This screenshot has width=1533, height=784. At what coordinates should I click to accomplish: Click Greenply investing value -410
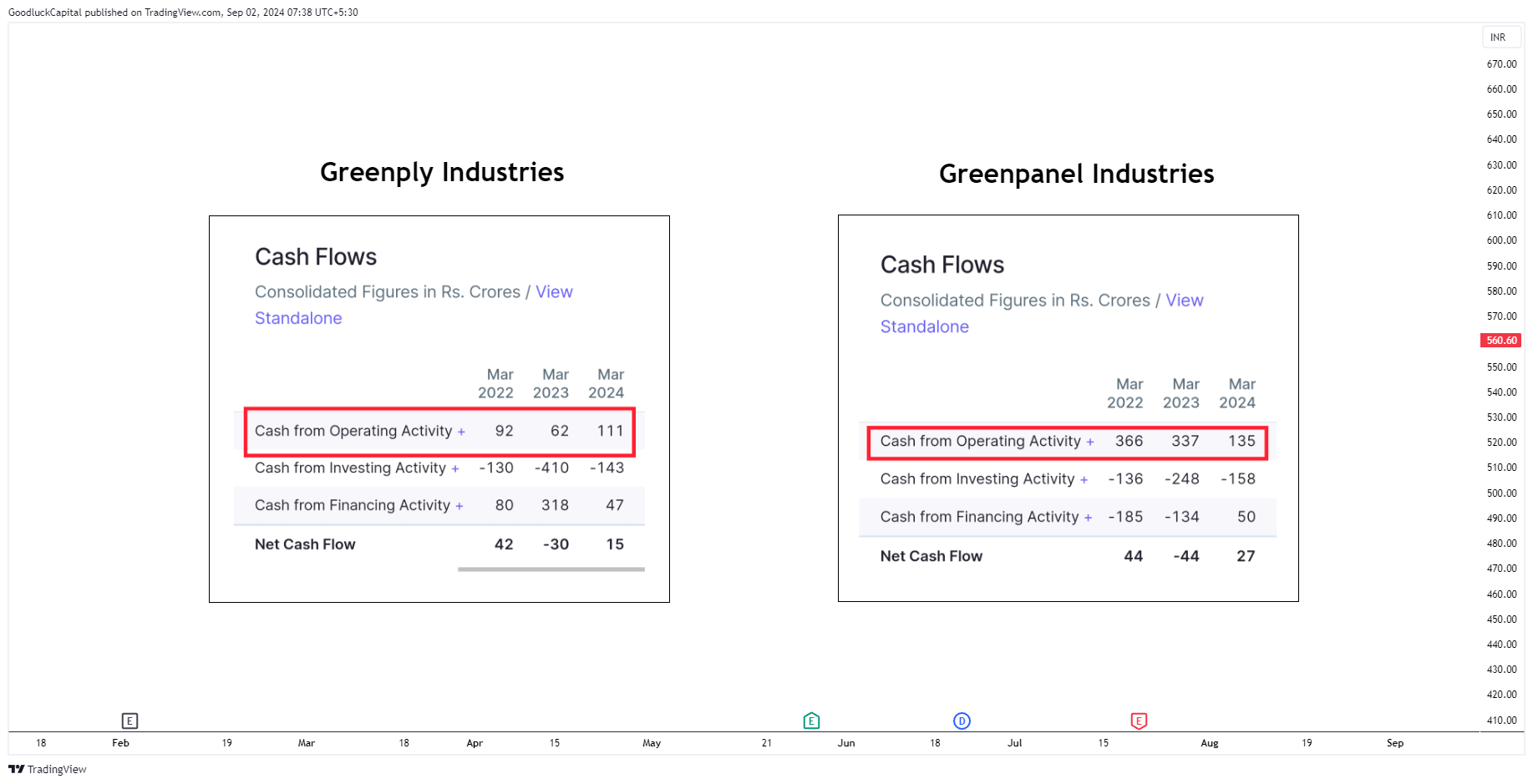pos(551,468)
